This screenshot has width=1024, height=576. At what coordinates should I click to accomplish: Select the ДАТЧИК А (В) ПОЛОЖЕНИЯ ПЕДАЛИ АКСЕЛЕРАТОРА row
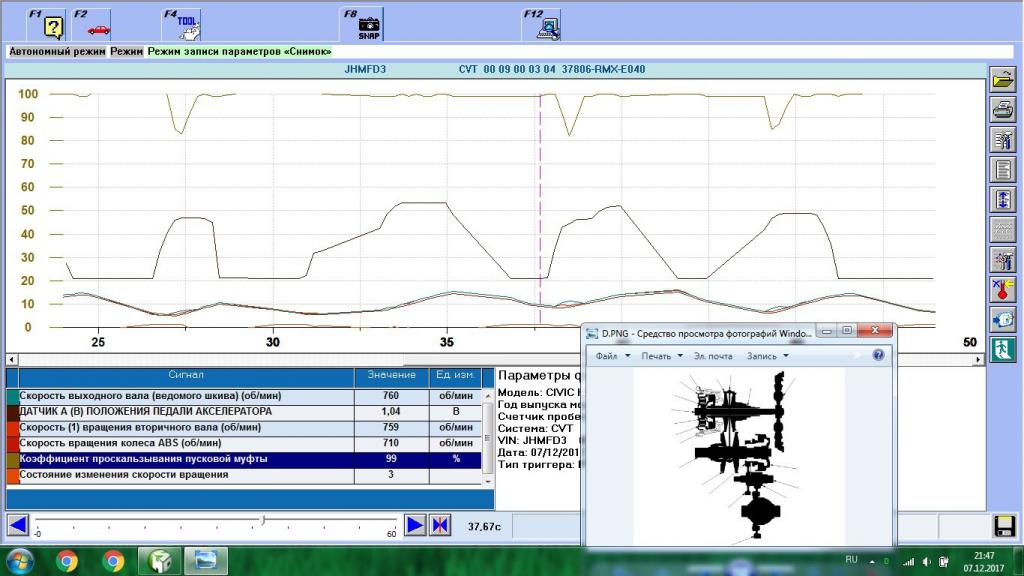185,411
